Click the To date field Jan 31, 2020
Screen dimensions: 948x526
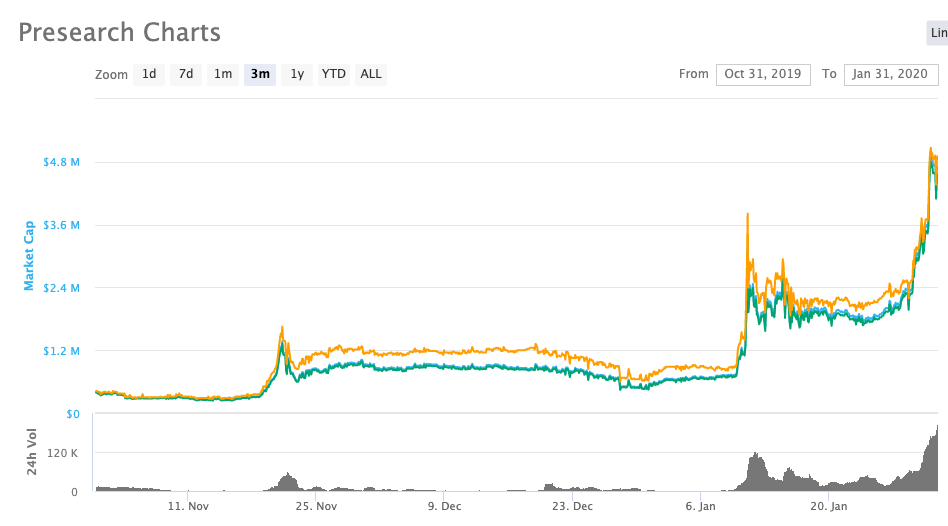891,74
